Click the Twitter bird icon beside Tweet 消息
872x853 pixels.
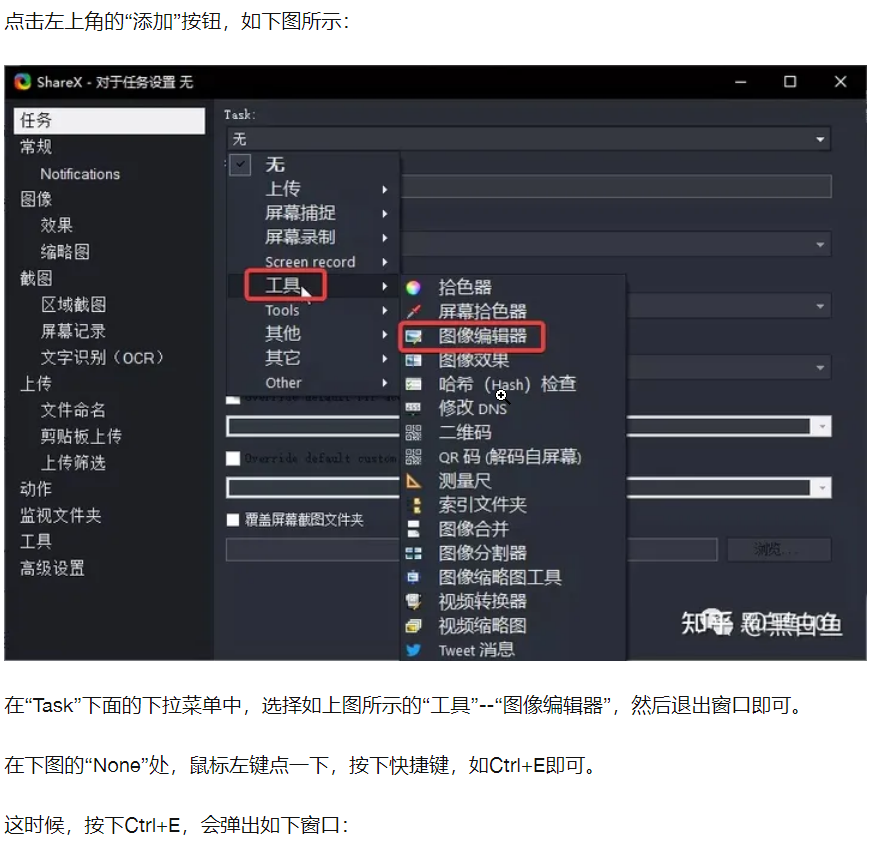tap(413, 650)
